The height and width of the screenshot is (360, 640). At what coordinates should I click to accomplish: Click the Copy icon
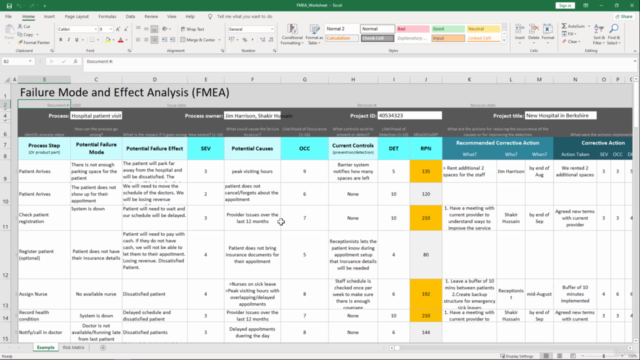coord(20,35)
